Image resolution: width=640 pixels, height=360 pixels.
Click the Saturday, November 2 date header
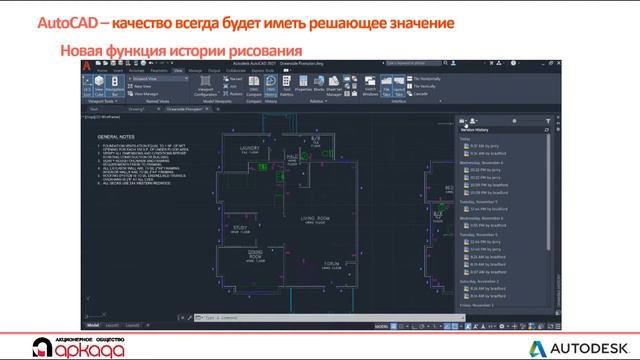point(479,281)
